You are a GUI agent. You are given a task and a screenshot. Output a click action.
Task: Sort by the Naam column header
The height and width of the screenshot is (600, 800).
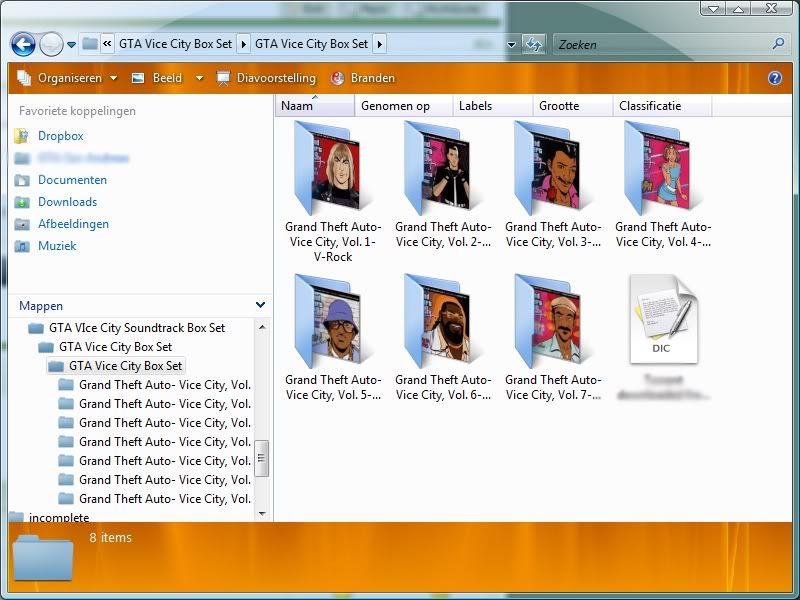coord(315,106)
